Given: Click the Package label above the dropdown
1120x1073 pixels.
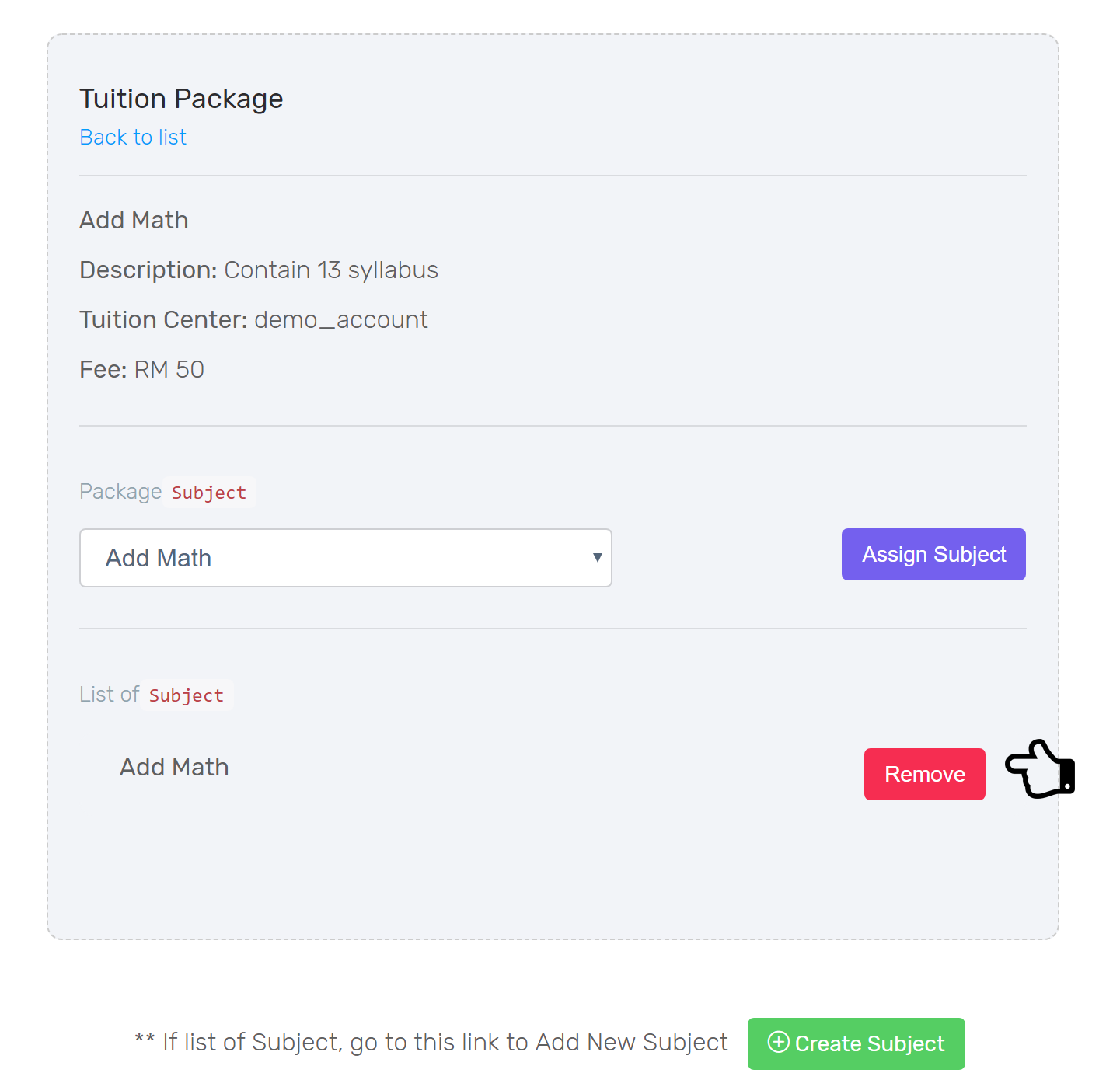Looking at the screenshot, I should click(120, 492).
